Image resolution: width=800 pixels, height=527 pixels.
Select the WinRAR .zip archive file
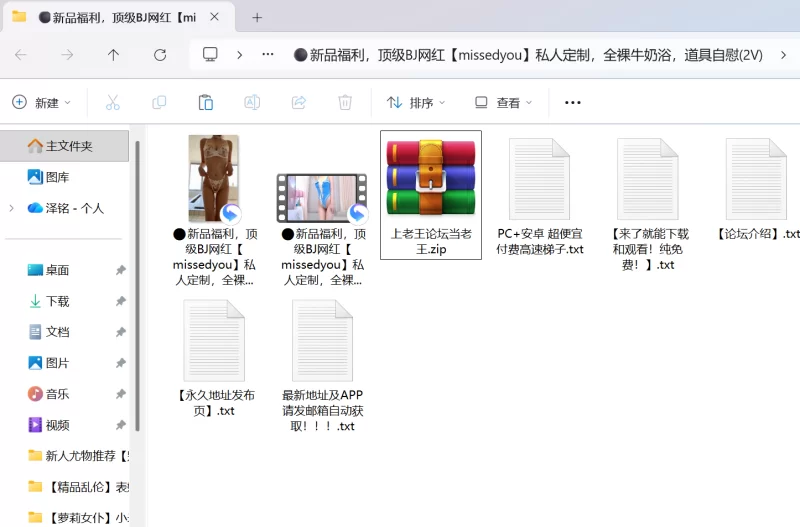[431, 194]
